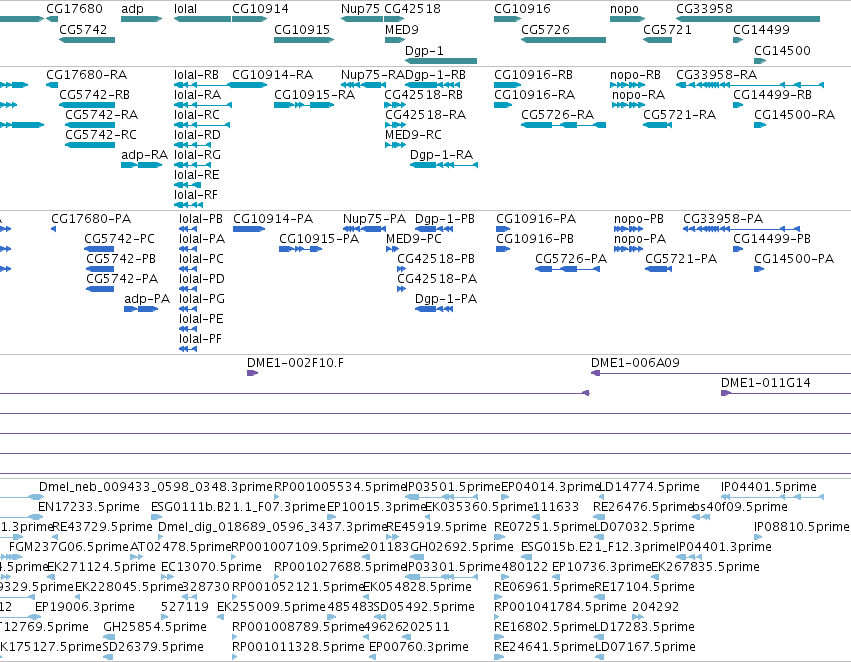Click transcript CG5742-RB label

click(94, 94)
